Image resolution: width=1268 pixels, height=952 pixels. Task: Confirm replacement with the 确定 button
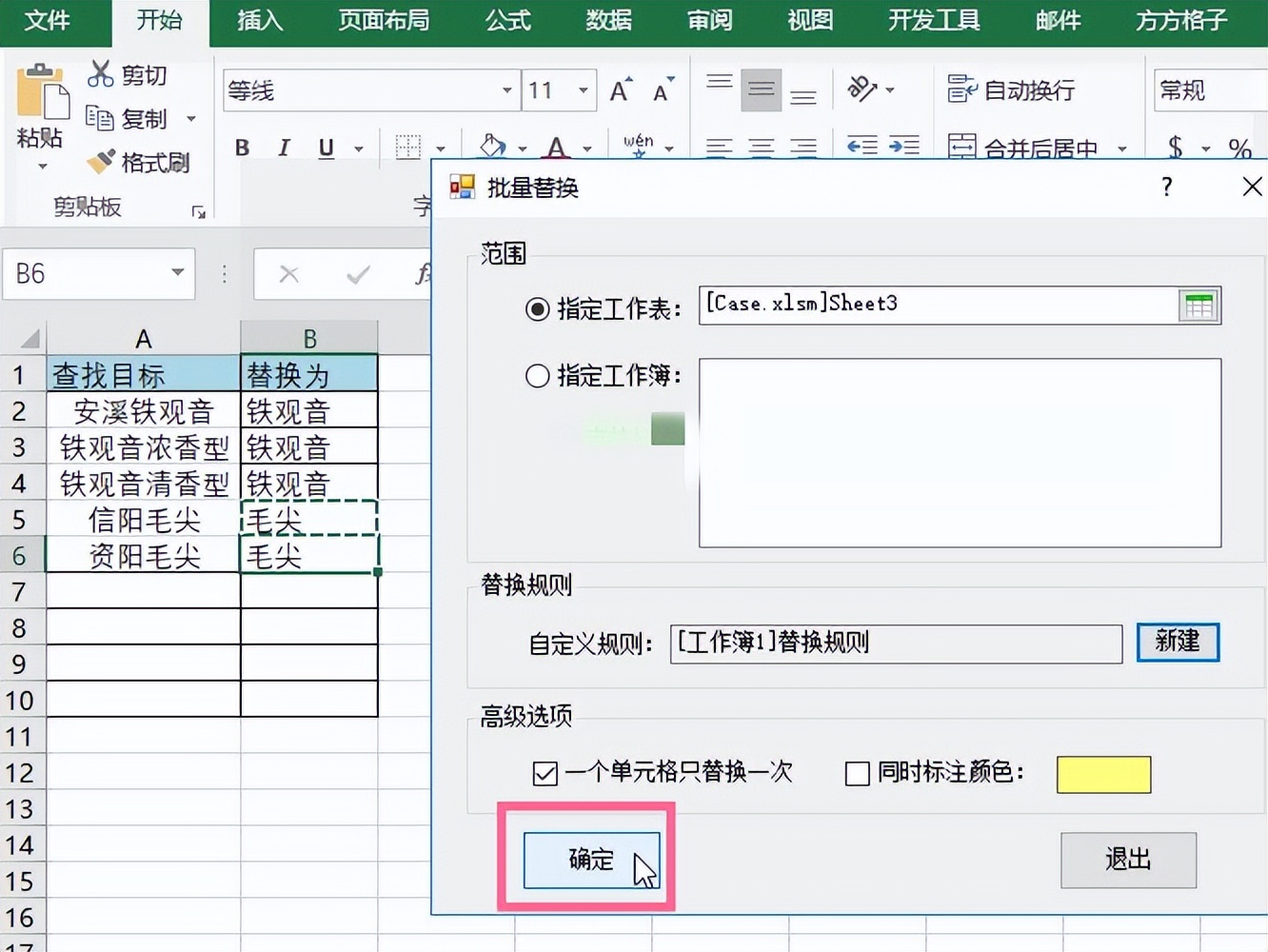(x=589, y=859)
